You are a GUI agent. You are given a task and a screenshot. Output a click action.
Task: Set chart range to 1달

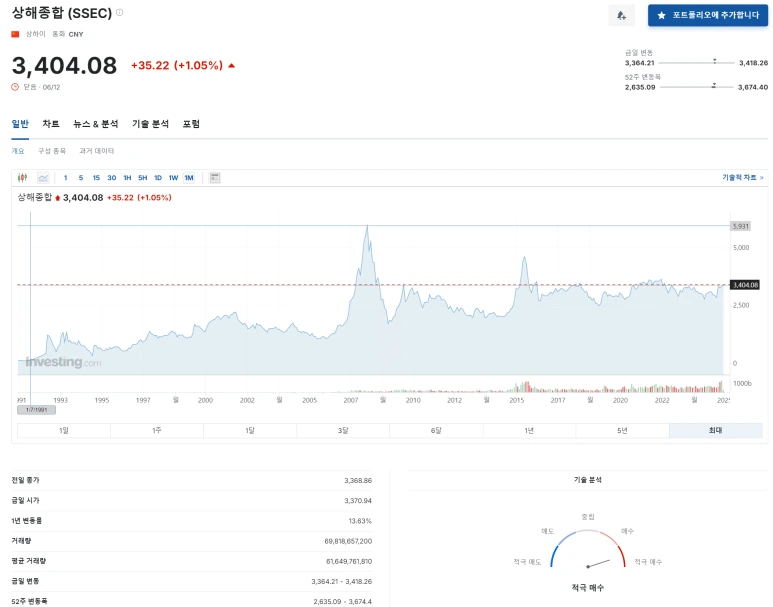pos(250,430)
